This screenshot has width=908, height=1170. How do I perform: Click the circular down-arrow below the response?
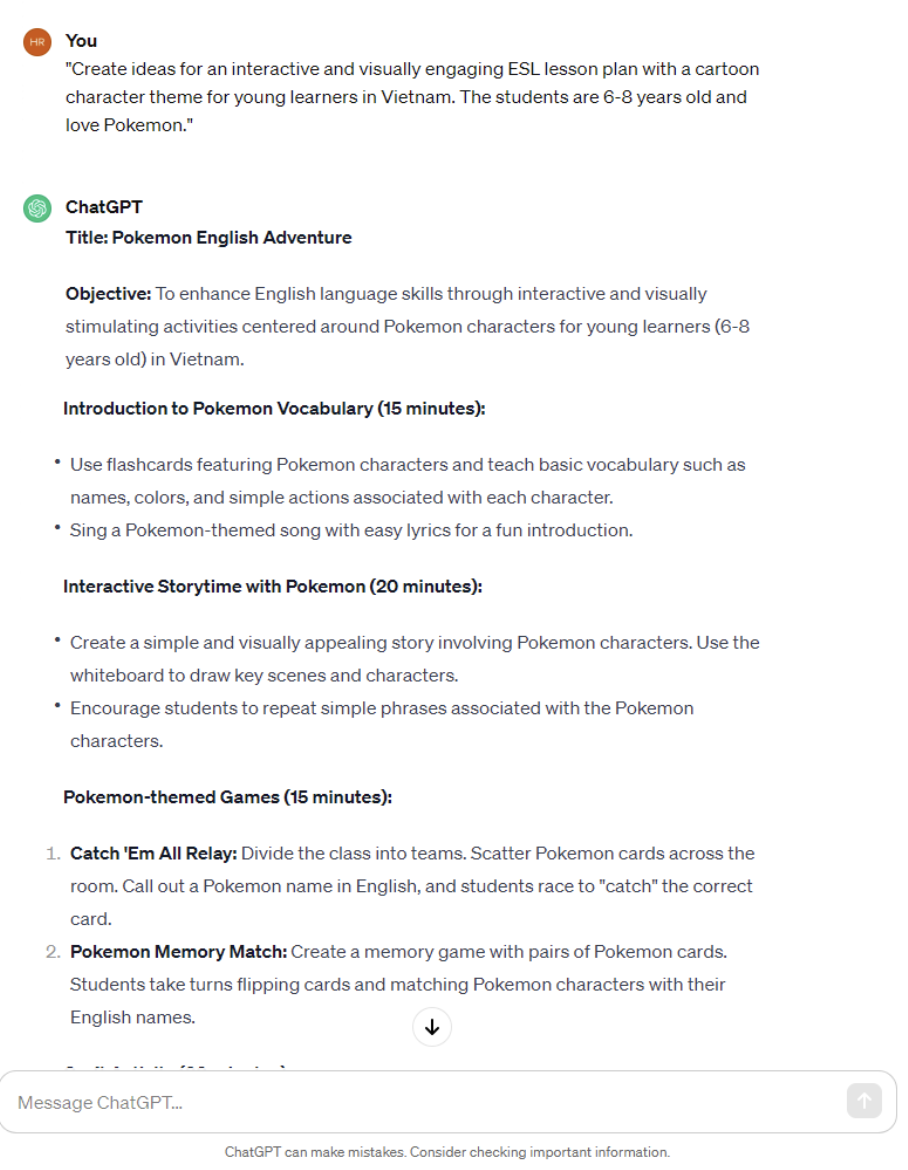(432, 1026)
